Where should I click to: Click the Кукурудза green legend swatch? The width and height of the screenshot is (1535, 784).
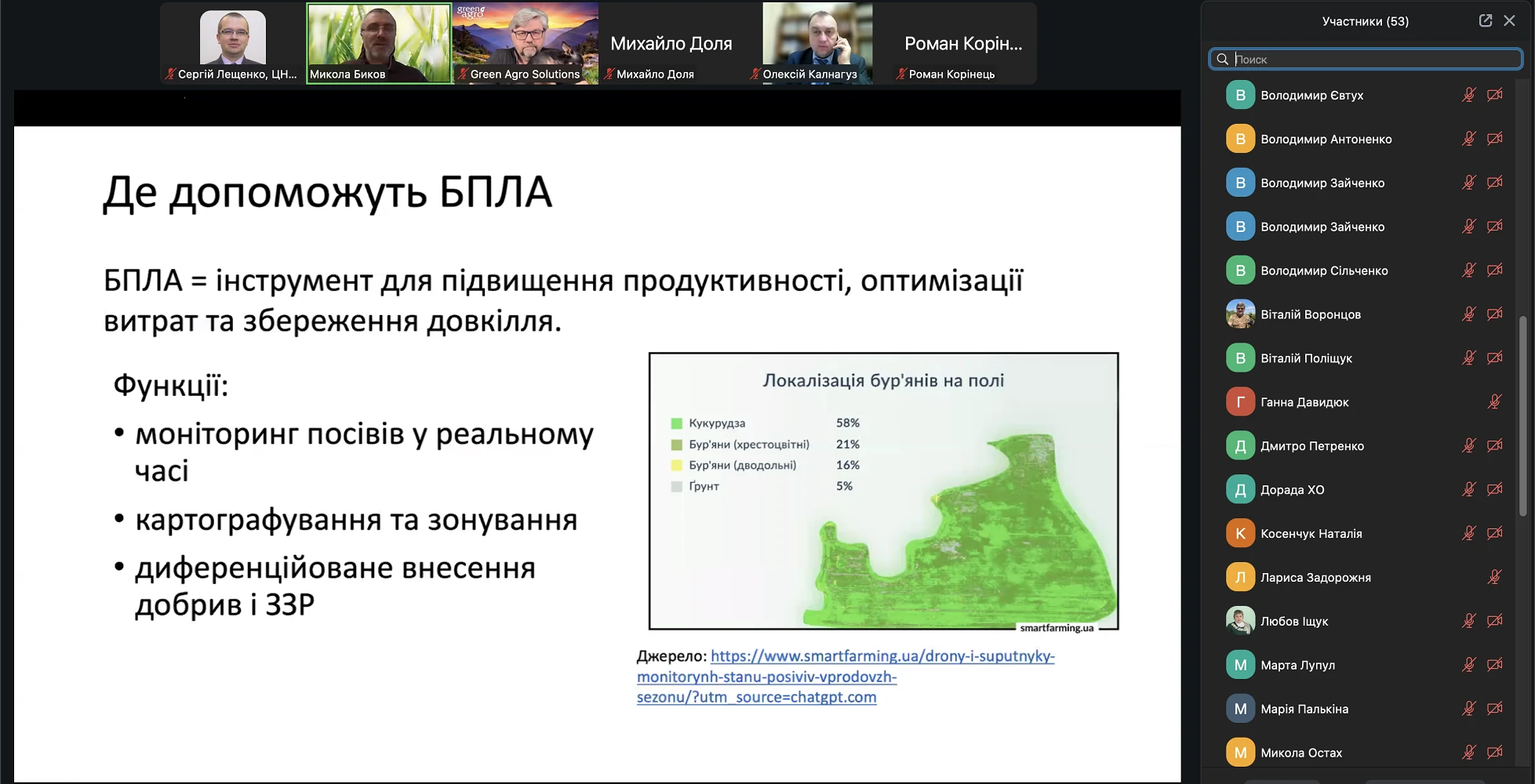click(676, 423)
